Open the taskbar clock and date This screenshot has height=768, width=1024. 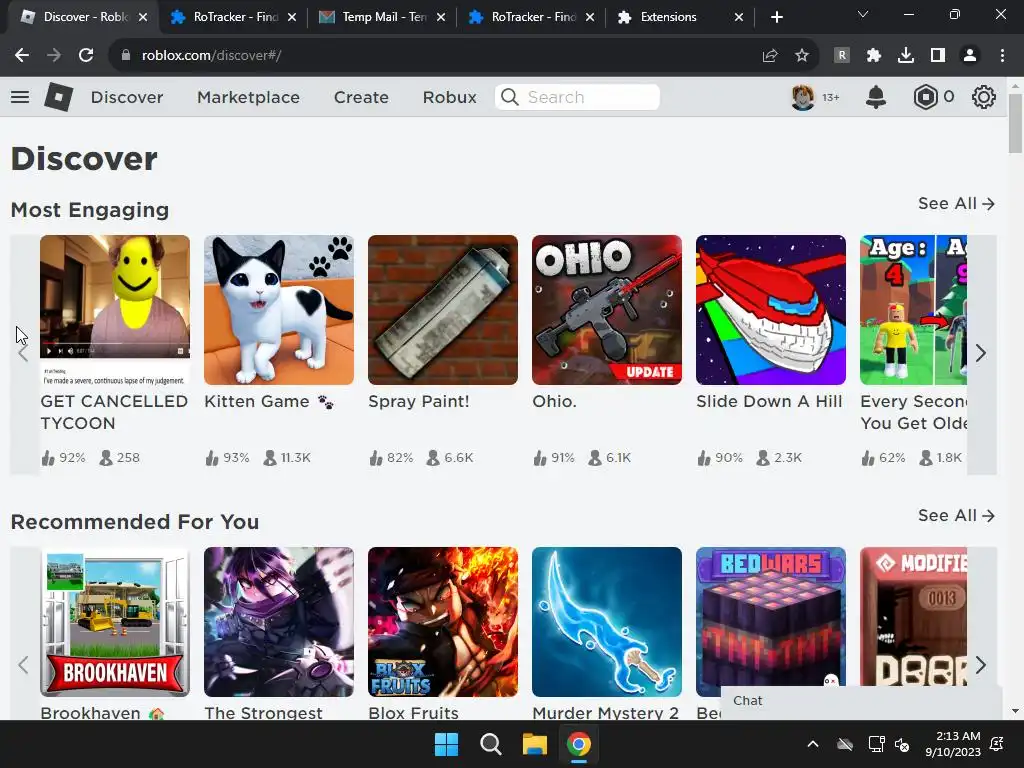[953, 744]
